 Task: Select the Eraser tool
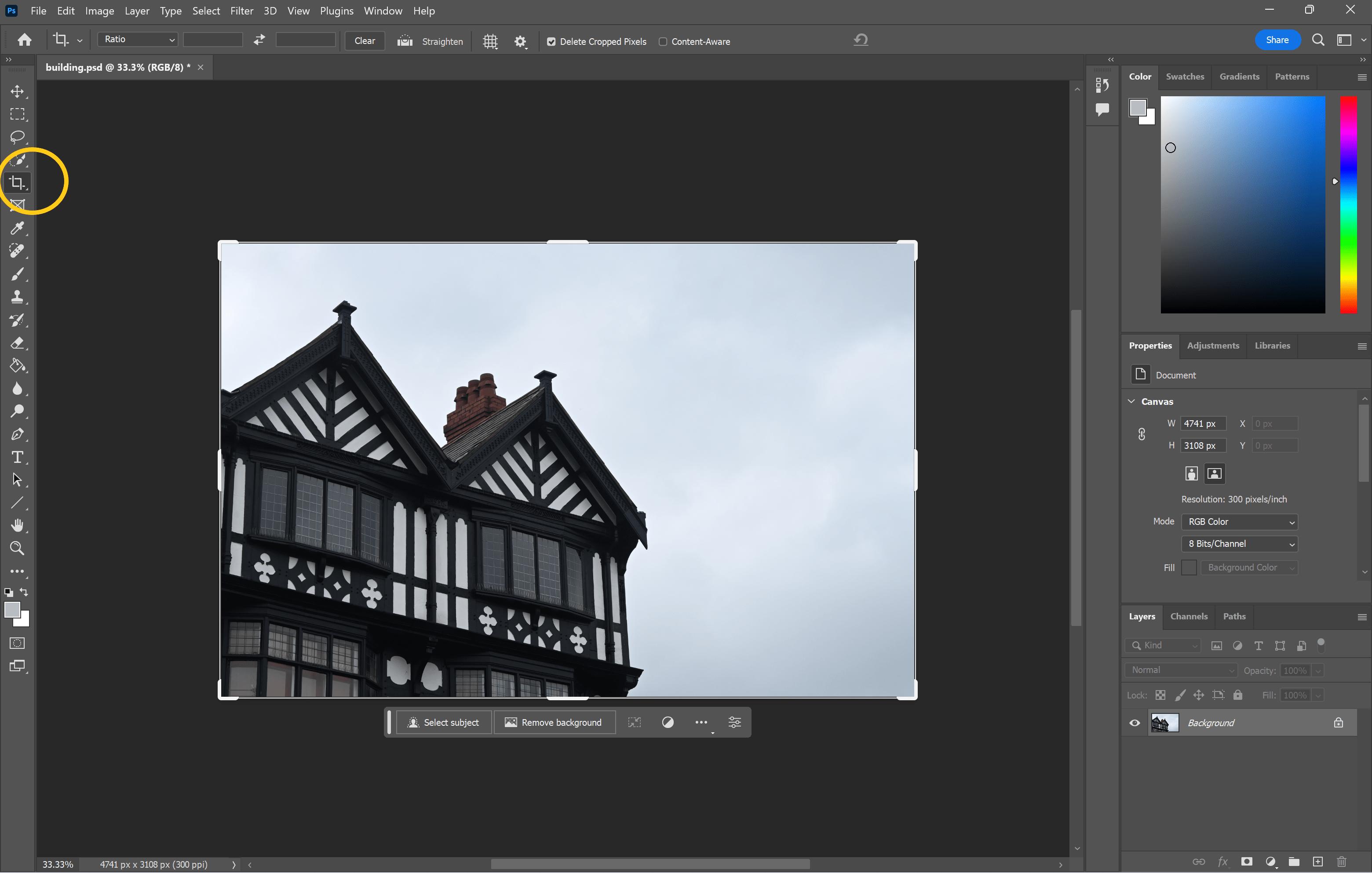(17, 343)
